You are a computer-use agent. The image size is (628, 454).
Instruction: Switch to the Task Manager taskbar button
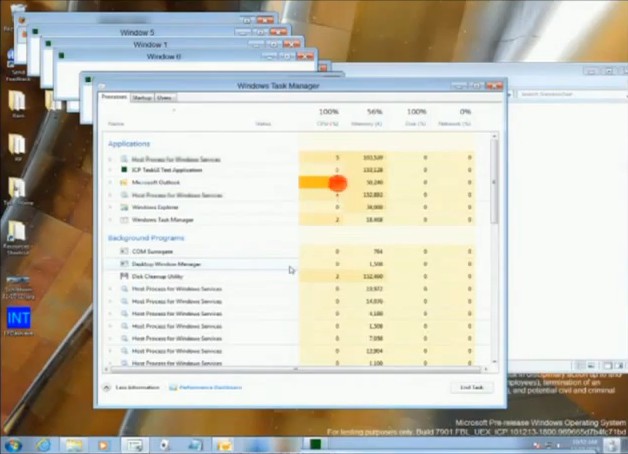[135, 445]
